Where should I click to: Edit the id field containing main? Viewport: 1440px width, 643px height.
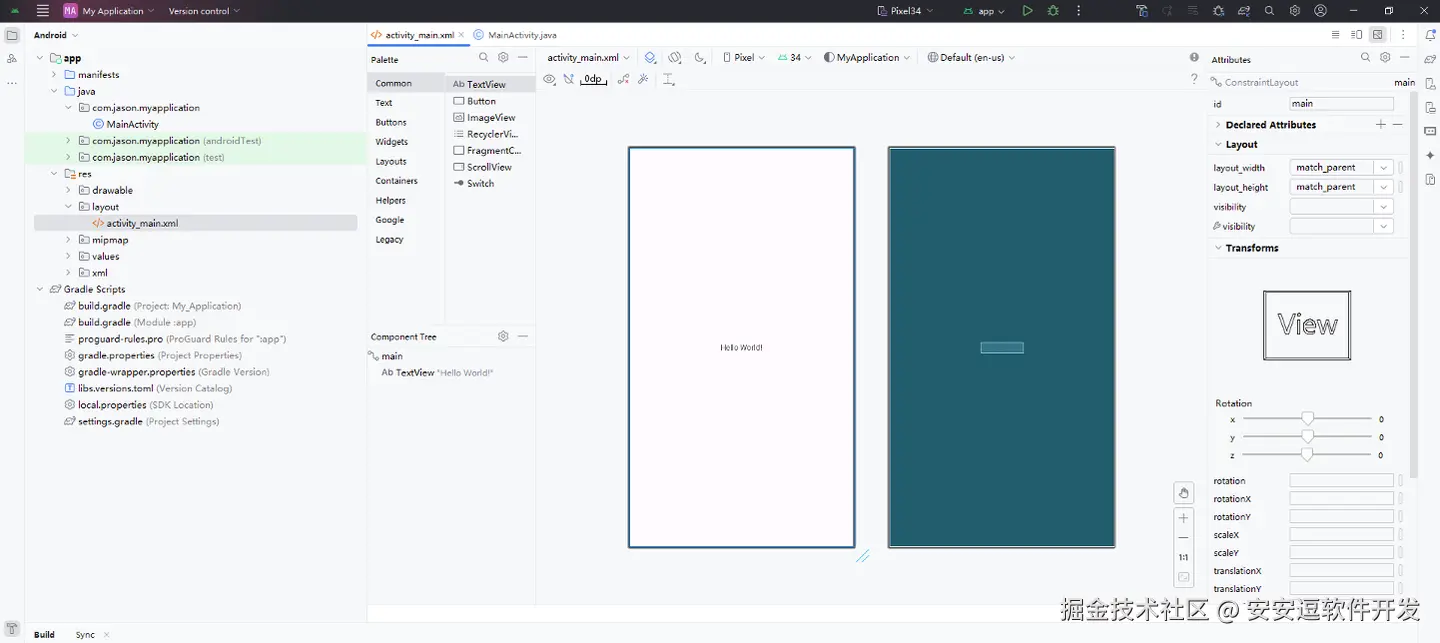pyautogui.click(x=1341, y=103)
